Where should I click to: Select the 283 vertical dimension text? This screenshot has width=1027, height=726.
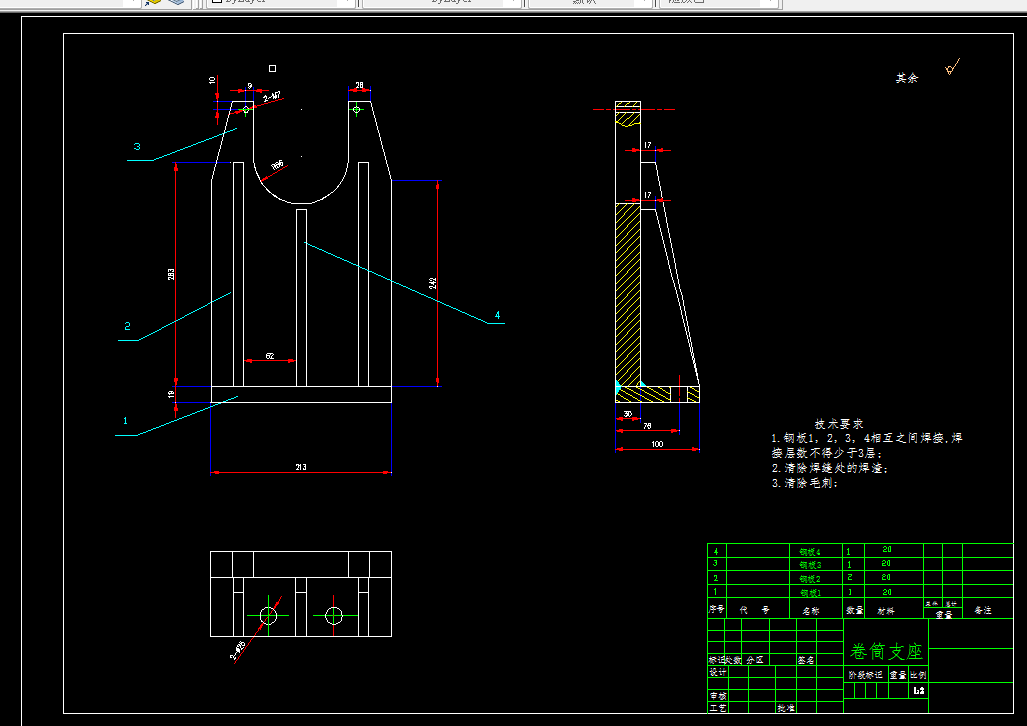pyautogui.click(x=172, y=274)
